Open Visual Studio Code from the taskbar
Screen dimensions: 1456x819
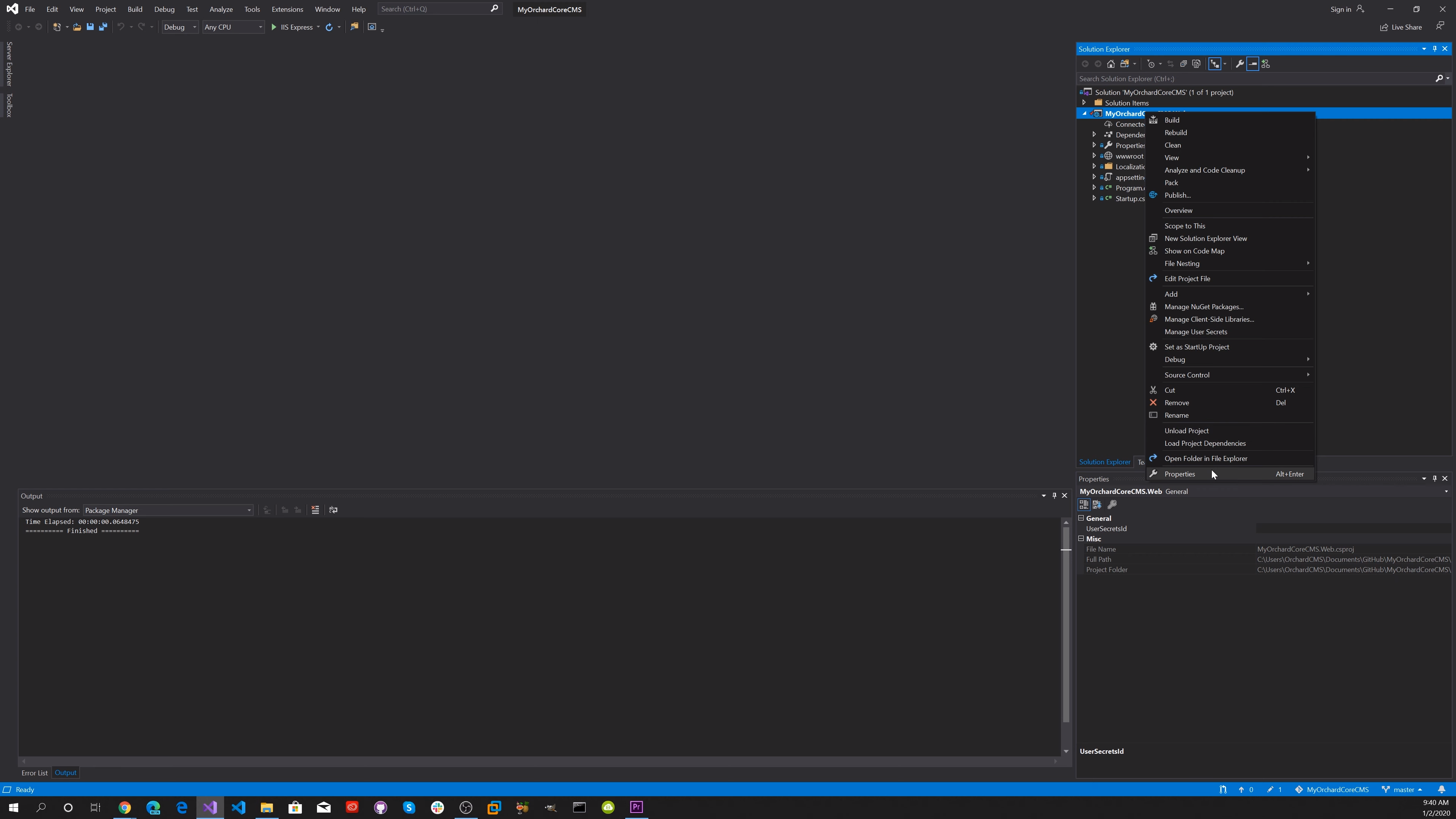(238, 807)
